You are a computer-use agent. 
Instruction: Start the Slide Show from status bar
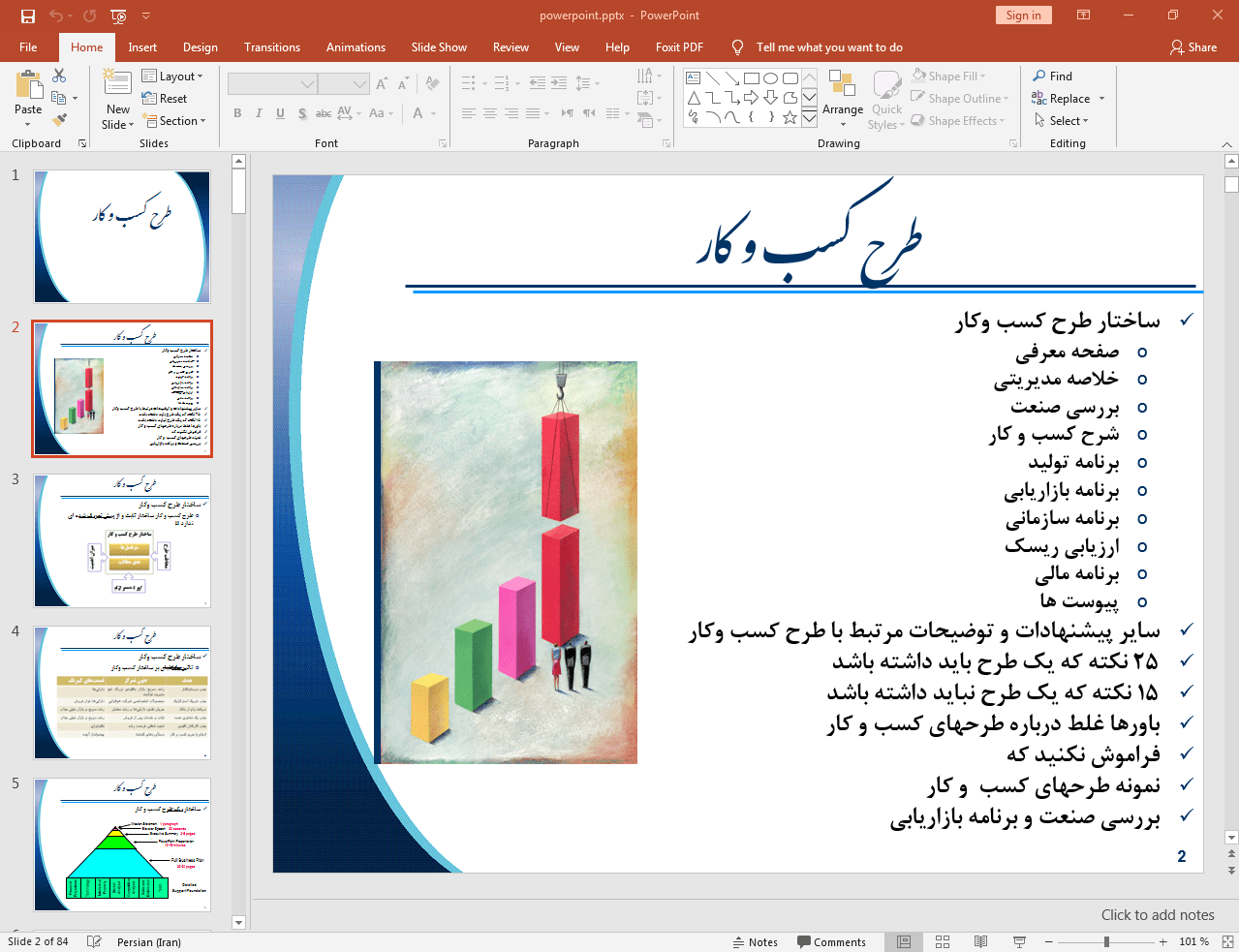[x=1019, y=941]
